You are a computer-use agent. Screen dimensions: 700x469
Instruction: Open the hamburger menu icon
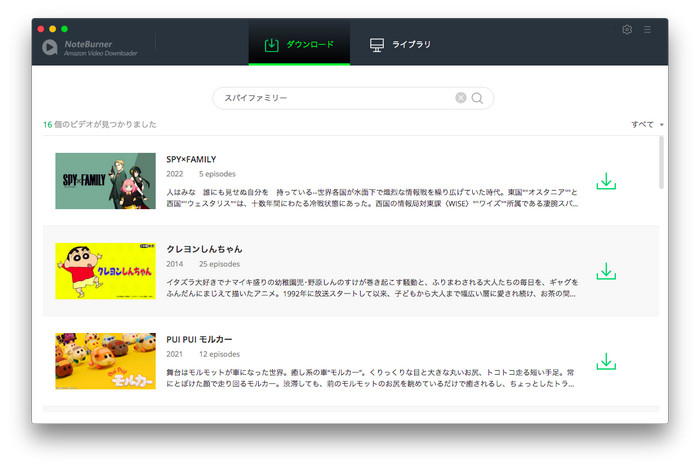647,29
